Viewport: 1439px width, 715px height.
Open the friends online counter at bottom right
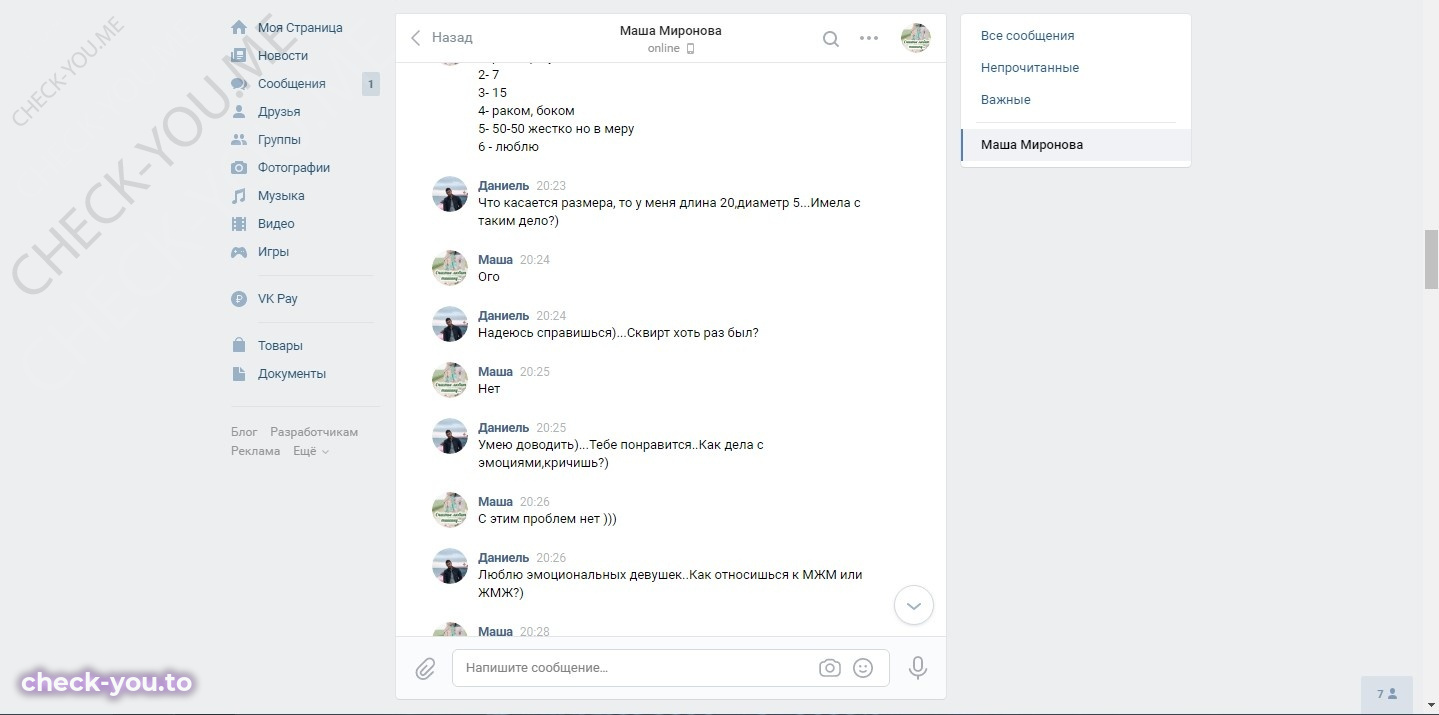tap(1387, 694)
